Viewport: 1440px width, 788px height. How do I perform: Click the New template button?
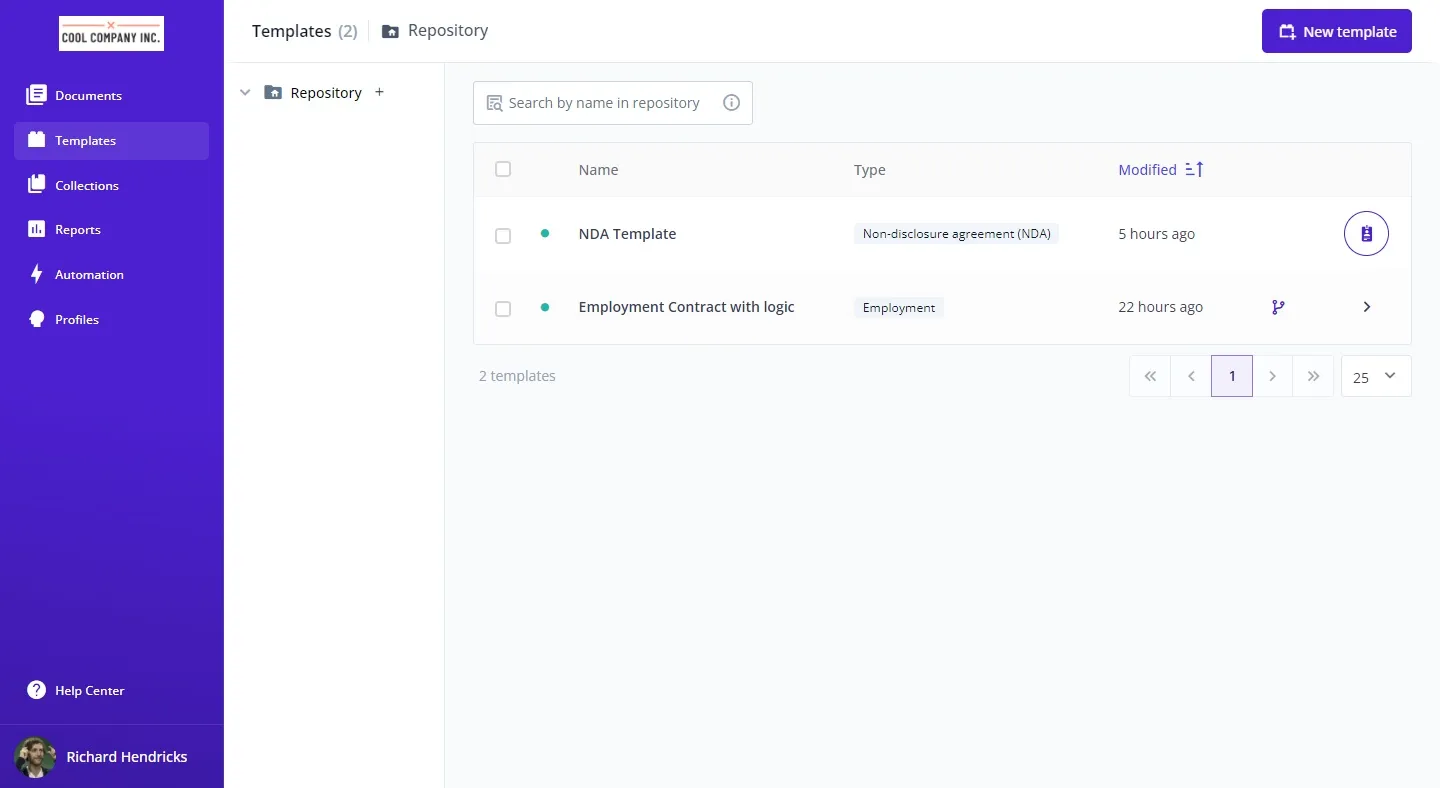point(1336,31)
